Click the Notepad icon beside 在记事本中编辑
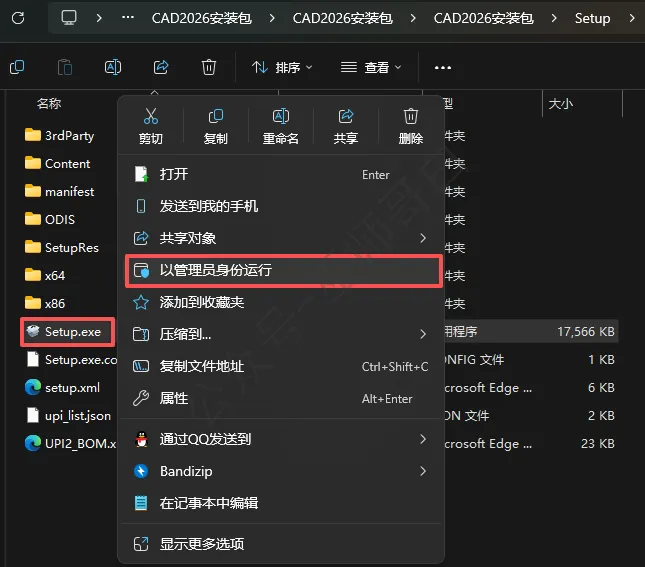 (141, 503)
